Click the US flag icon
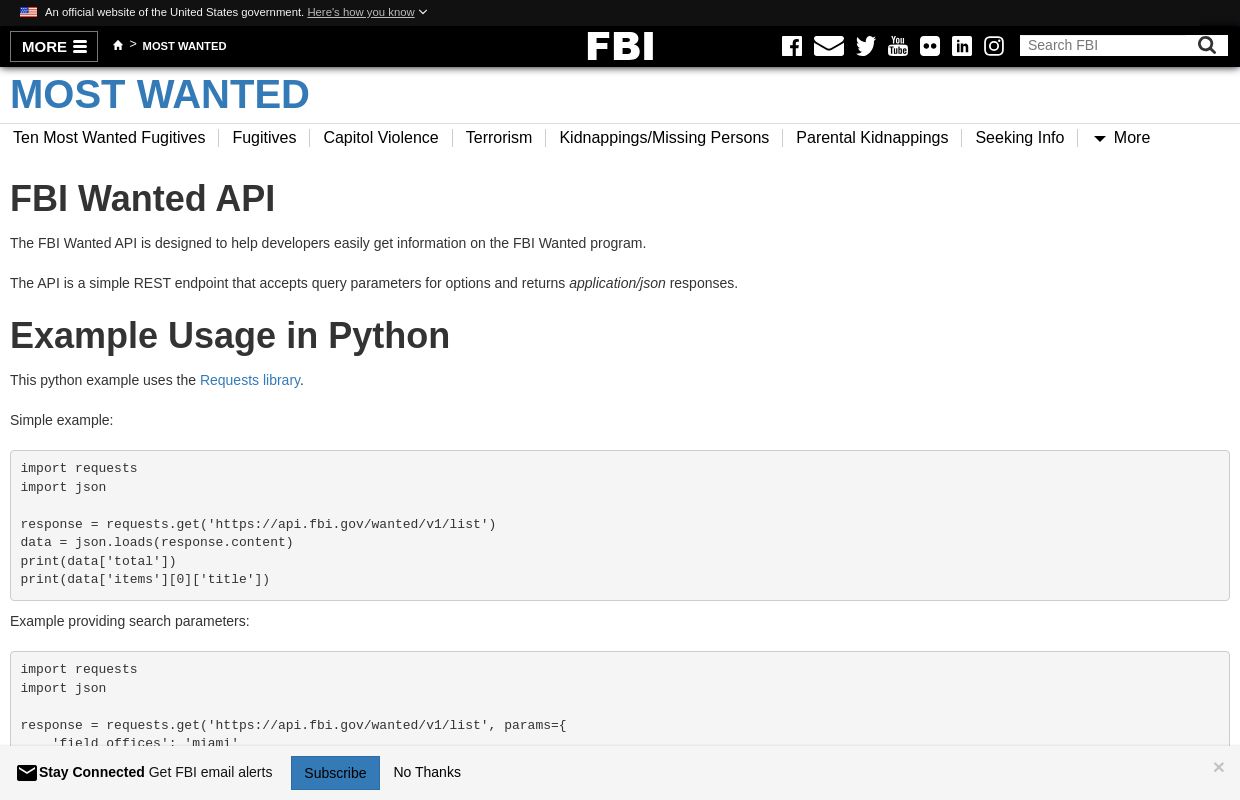1240x800 pixels. tap(28, 12)
